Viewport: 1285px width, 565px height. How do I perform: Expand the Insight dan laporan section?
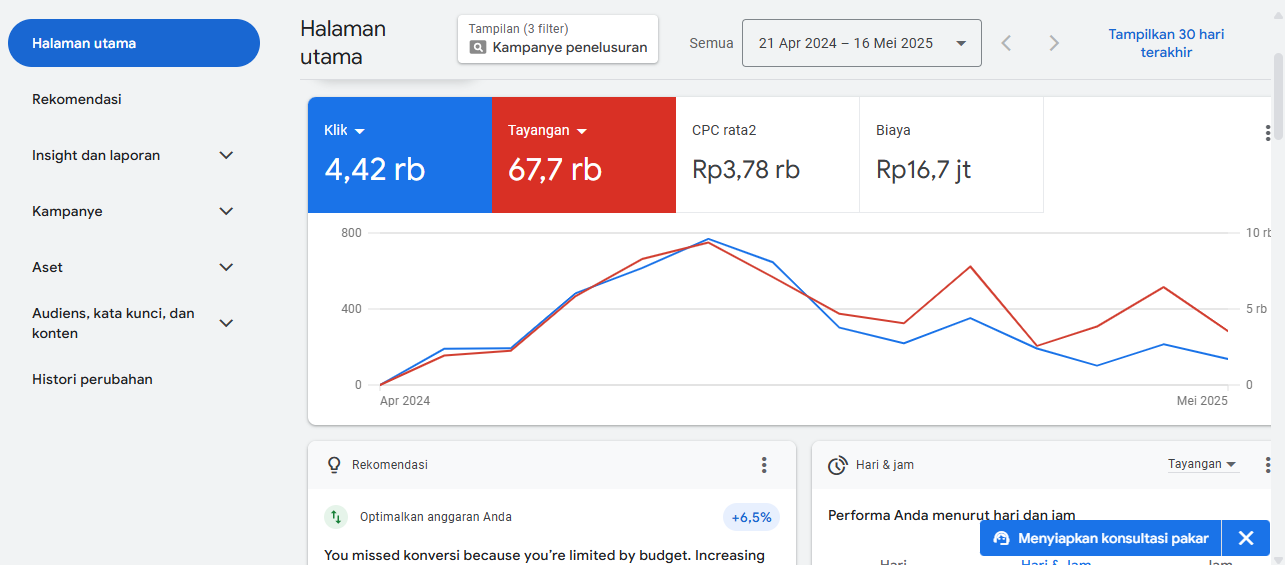pyautogui.click(x=226, y=156)
